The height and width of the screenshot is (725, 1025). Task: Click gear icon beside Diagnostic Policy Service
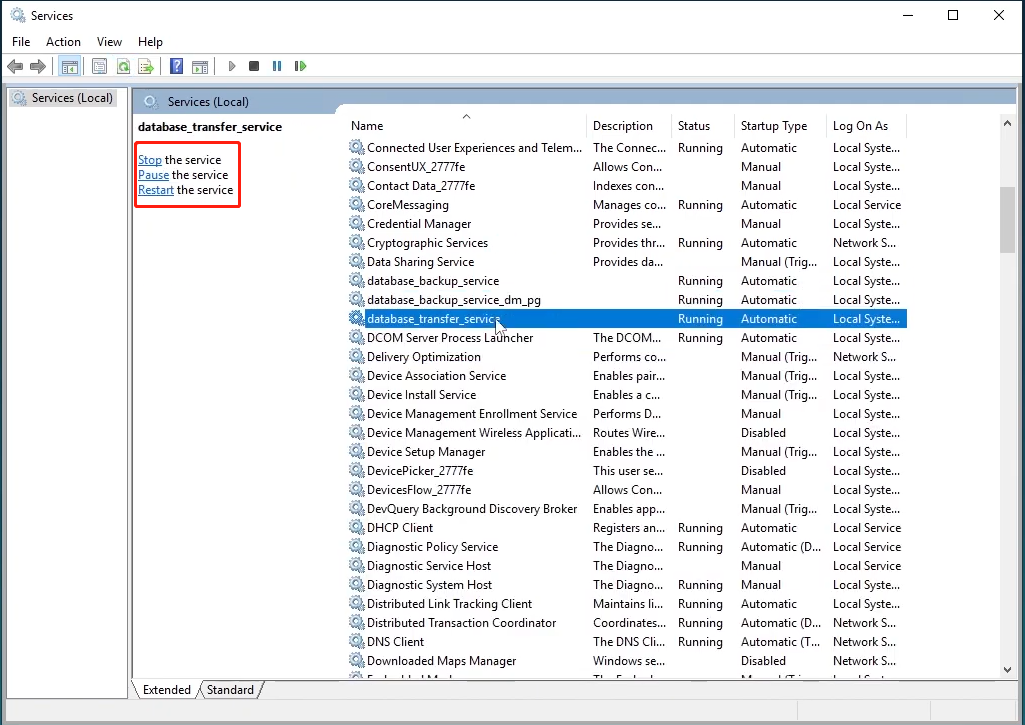[x=356, y=547]
